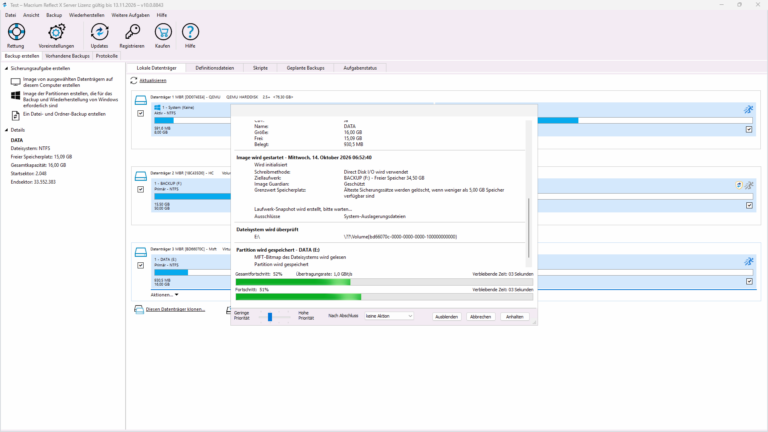Open the Rettung rescue media tool
The width and height of the screenshot is (768, 432).
16,32
